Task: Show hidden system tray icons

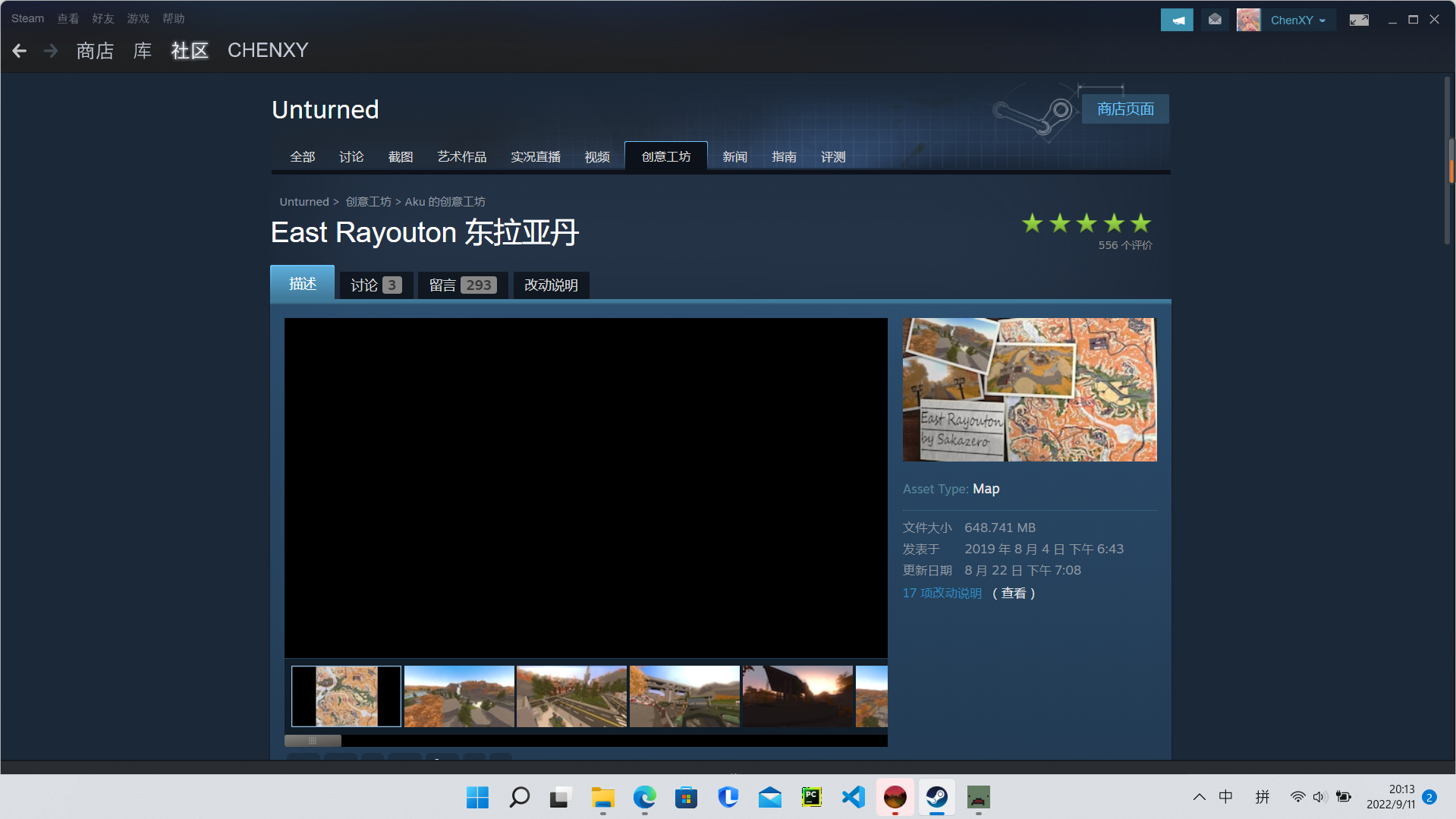Action: (x=1199, y=797)
